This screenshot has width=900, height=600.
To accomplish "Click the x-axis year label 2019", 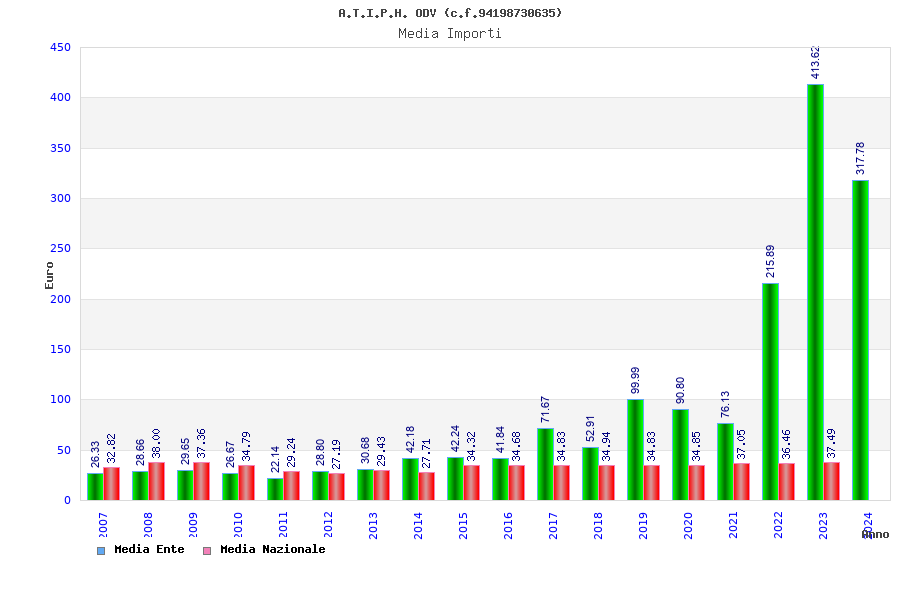I will coord(643,525).
